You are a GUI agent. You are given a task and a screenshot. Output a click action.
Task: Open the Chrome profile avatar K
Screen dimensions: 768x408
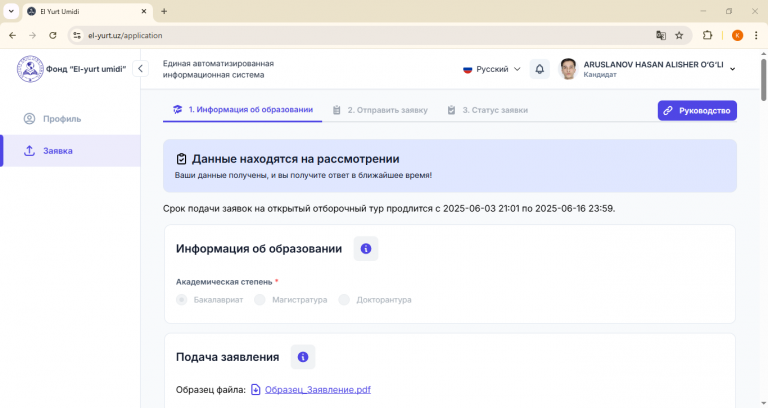pos(737,35)
